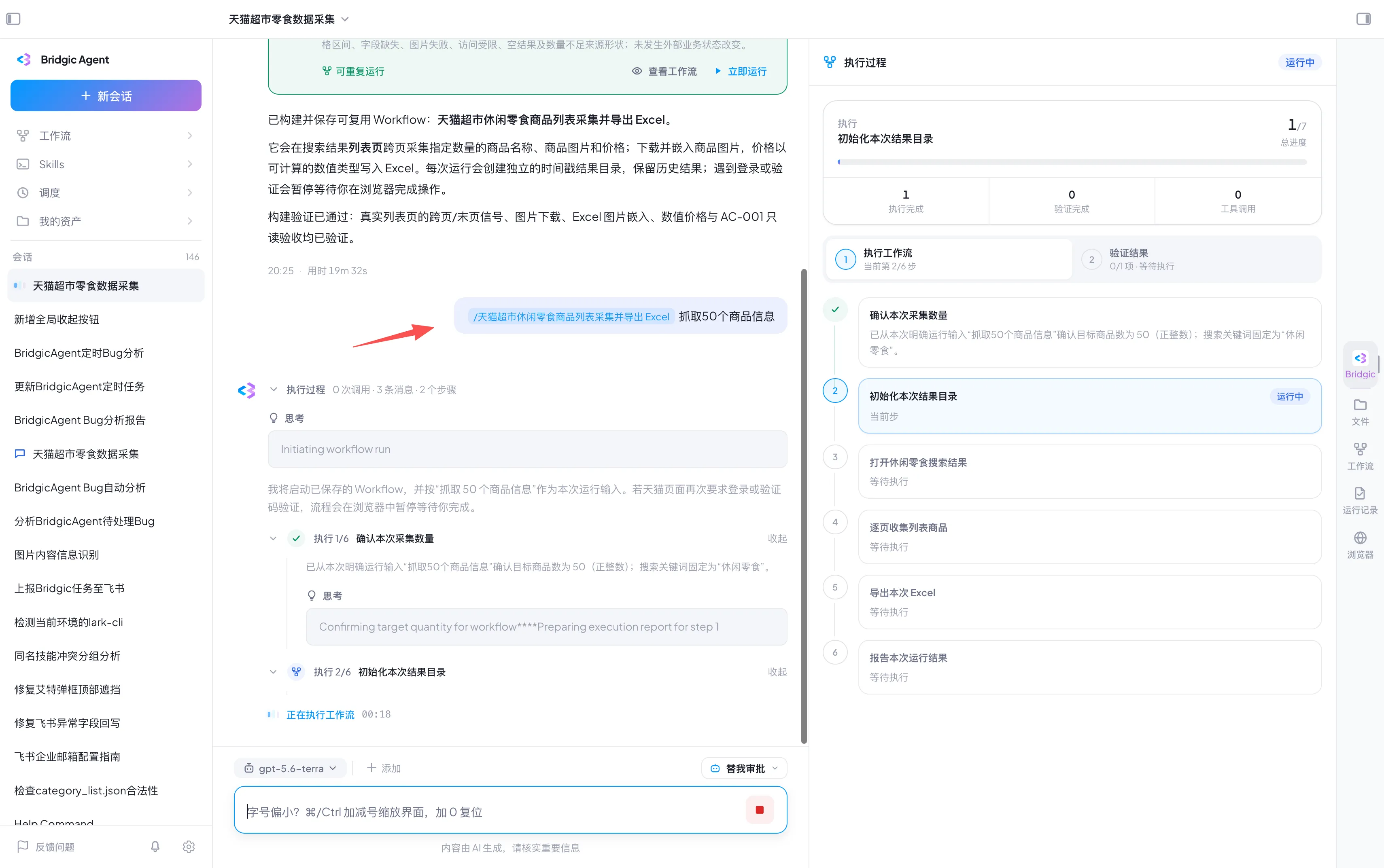Open Bridgic tab in right rail
Image resolution: width=1384 pixels, height=868 pixels.
1360,364
